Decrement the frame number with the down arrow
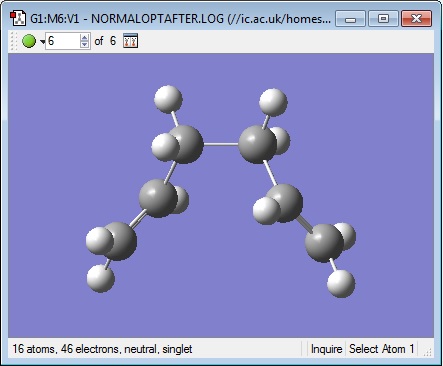This screenshot has height=366, width=443. (85, 45)
